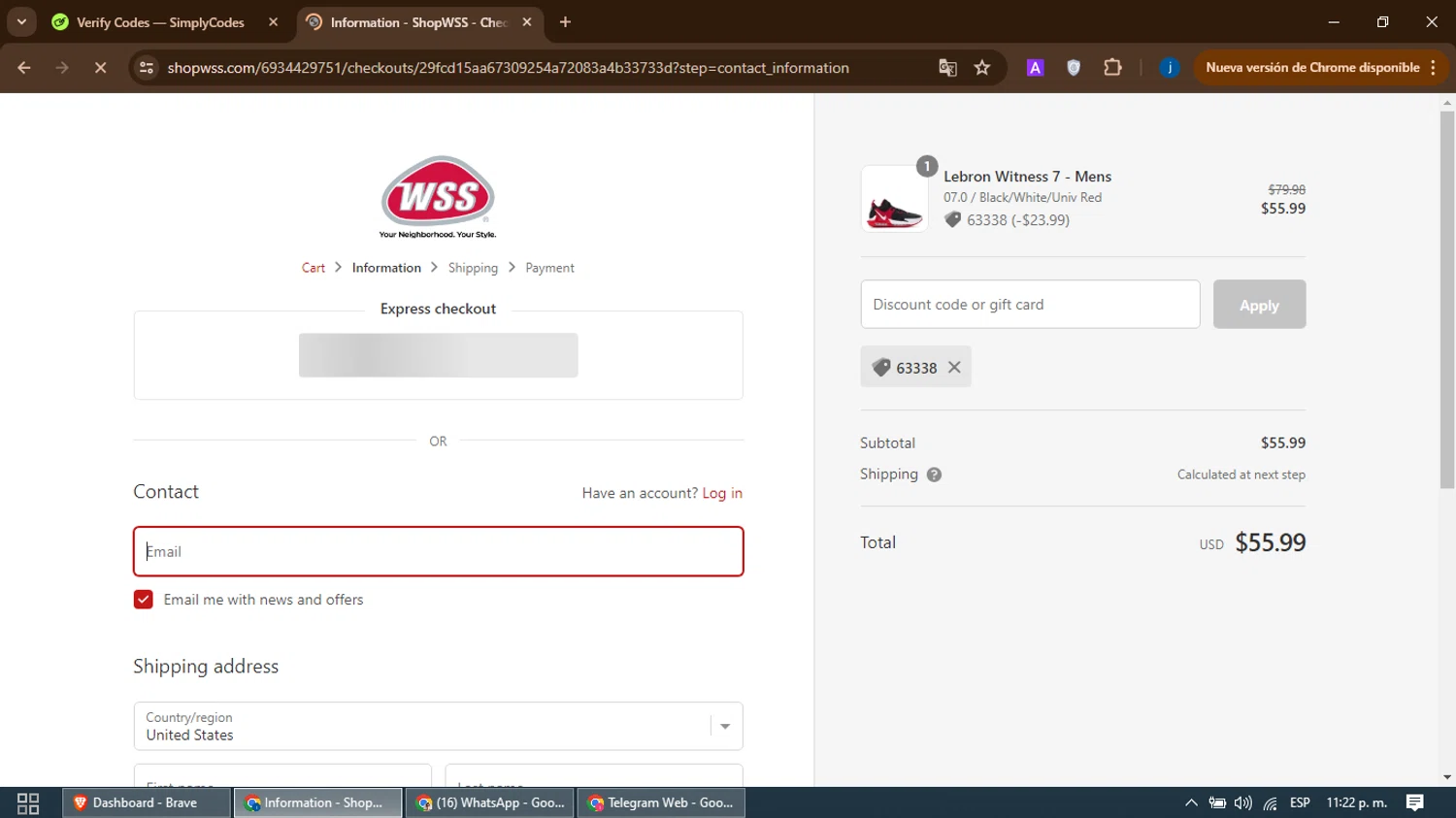Click ESP language indicator
The width and height of the screenshot is (1456, 818).
1300,803
